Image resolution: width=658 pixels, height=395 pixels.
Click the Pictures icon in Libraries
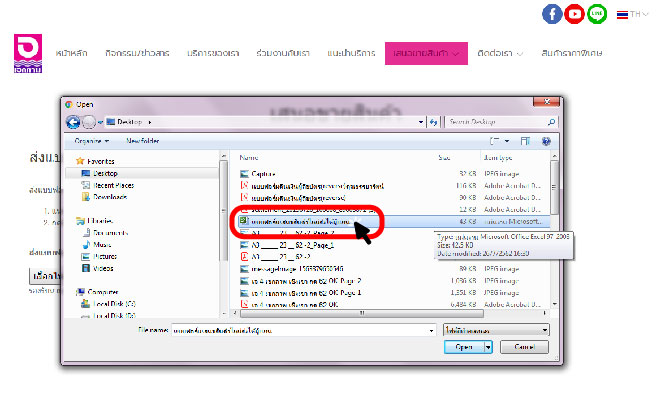pos(86,256)
